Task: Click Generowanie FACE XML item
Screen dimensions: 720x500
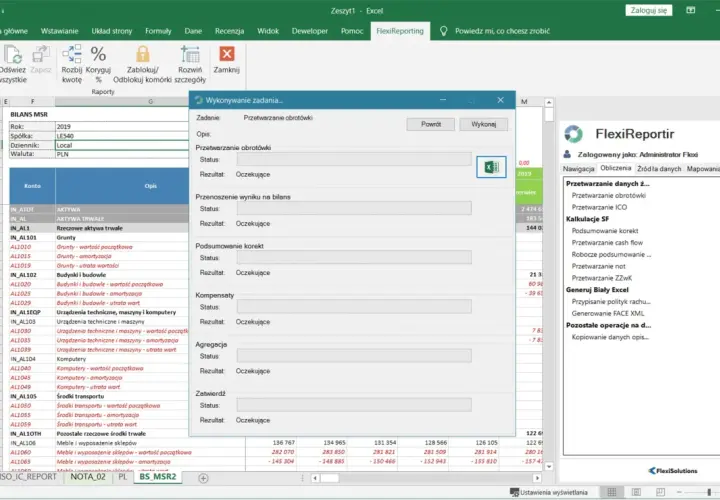Action: coord(608,314)
